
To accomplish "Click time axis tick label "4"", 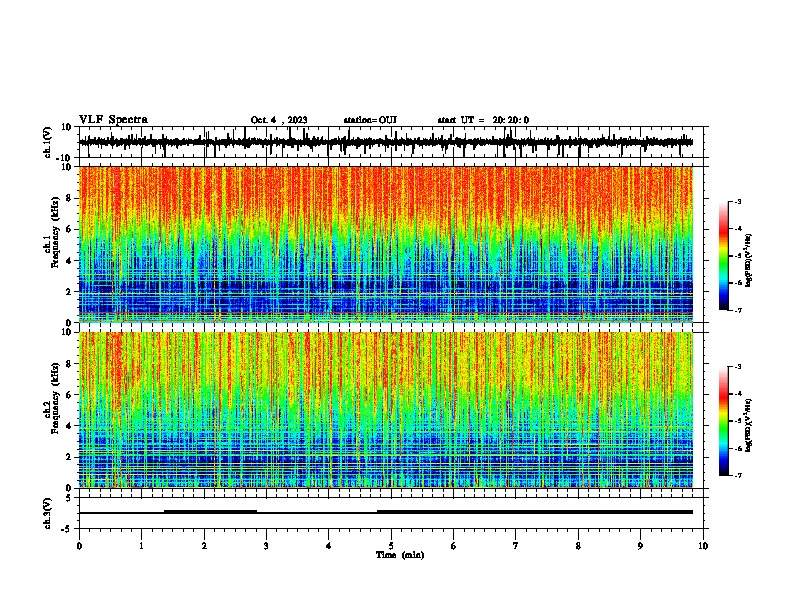I will click(329, 546).
